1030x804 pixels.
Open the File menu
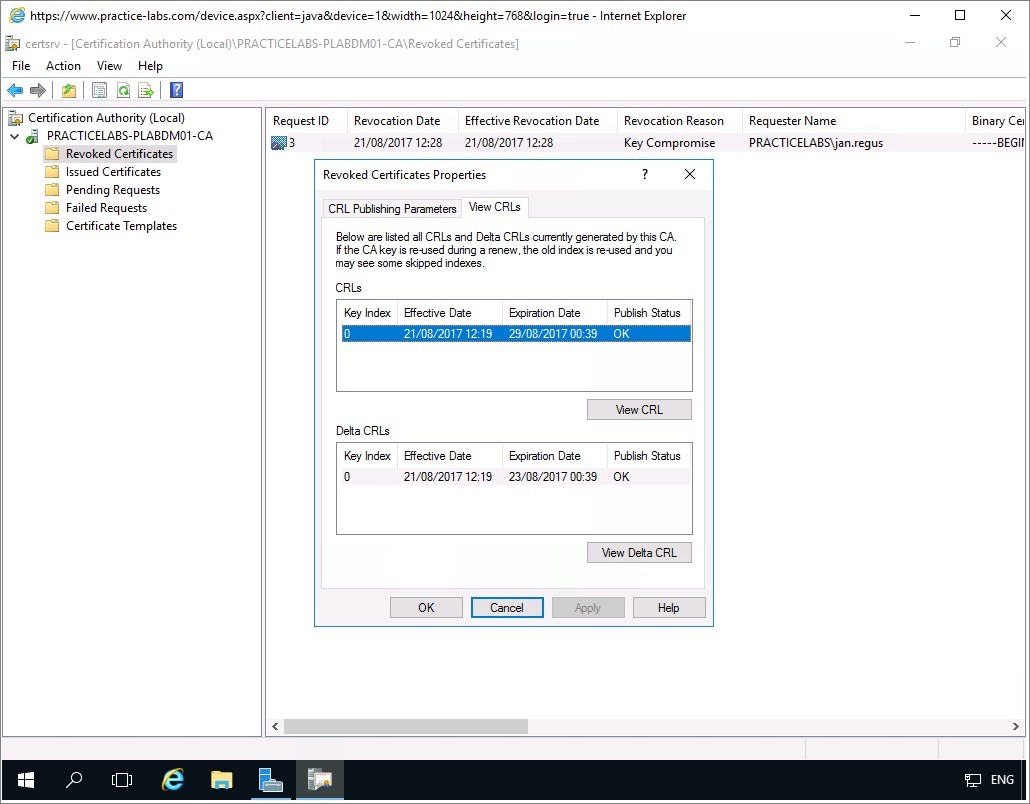click(x=21, y=66)
